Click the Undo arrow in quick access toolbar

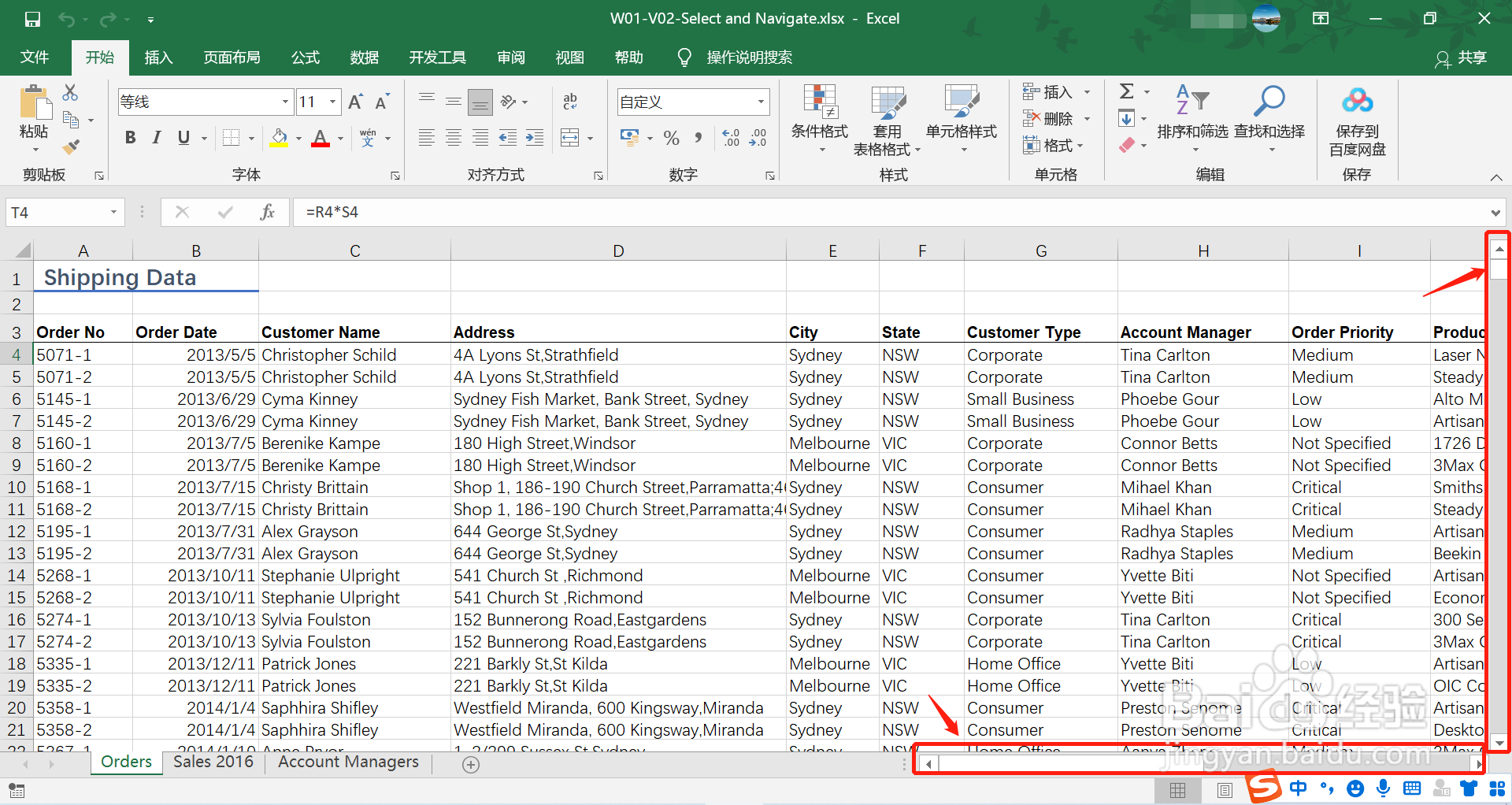pyautogui.click(x=66, y=19)
